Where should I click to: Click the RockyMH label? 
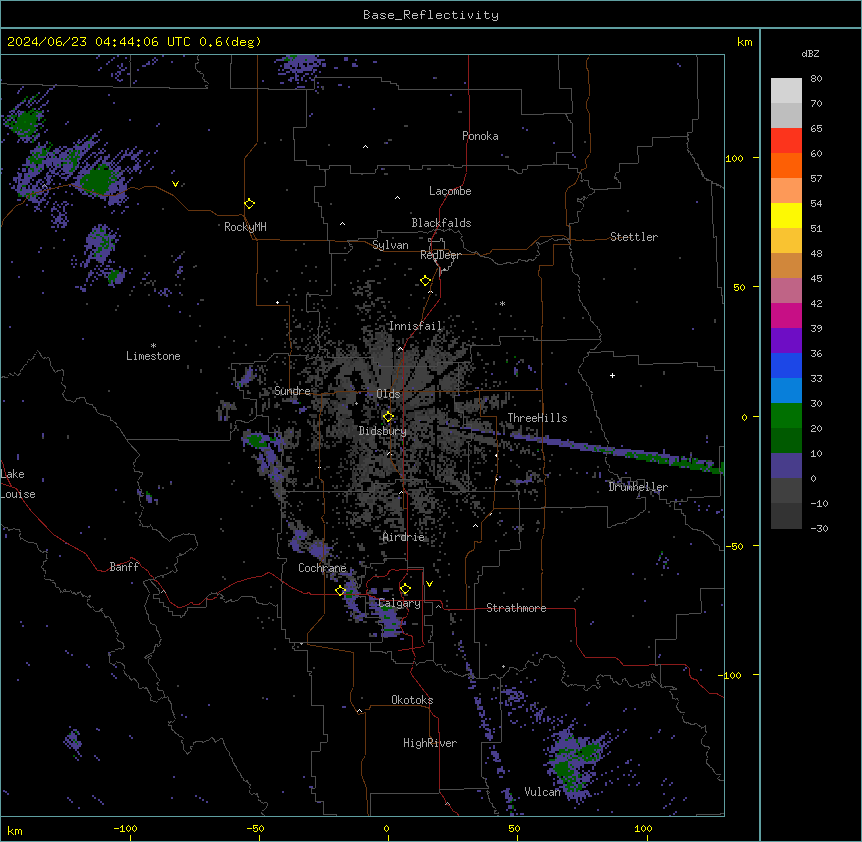[245, 227]
